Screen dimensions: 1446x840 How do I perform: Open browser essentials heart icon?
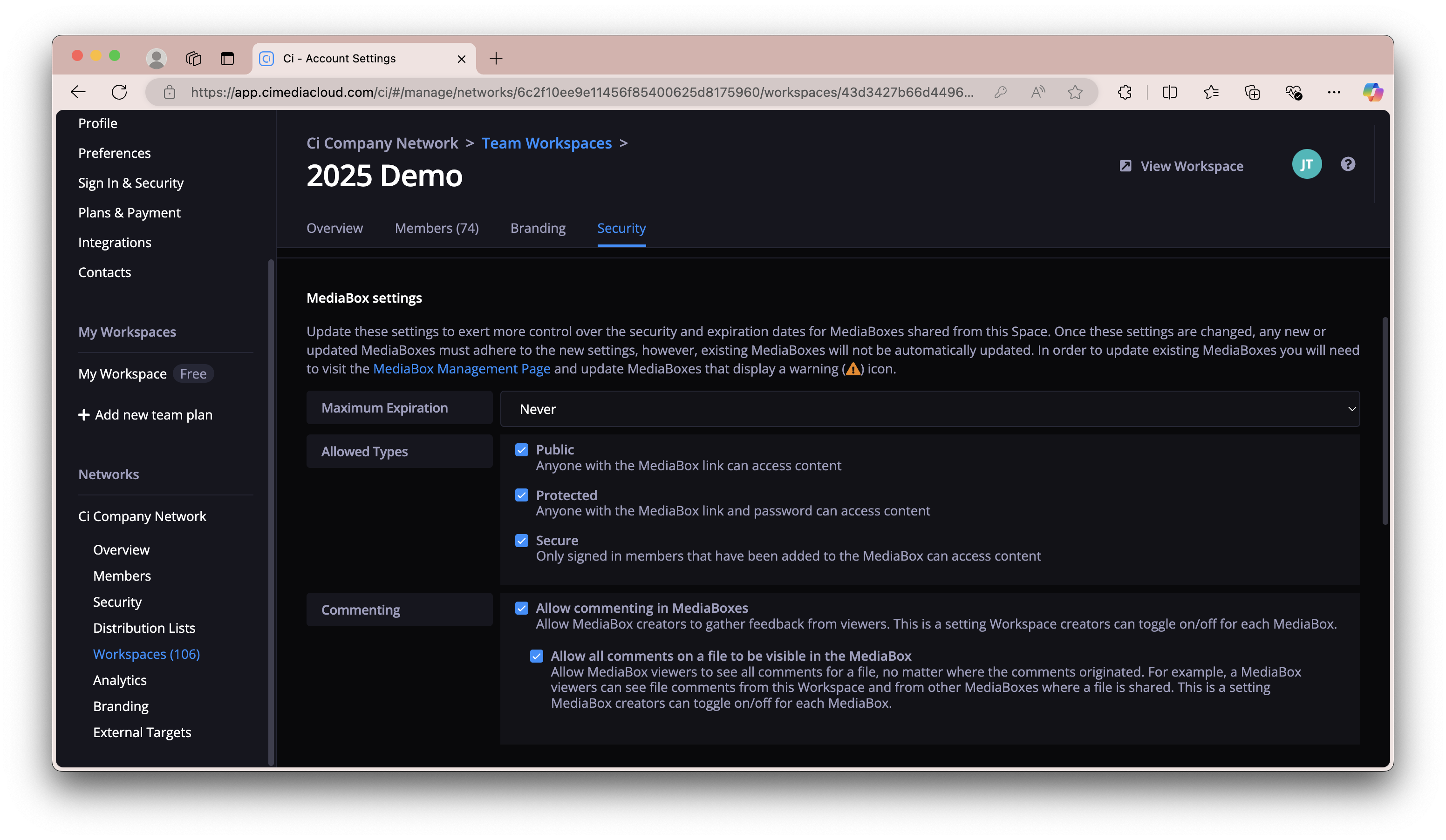1293,92
